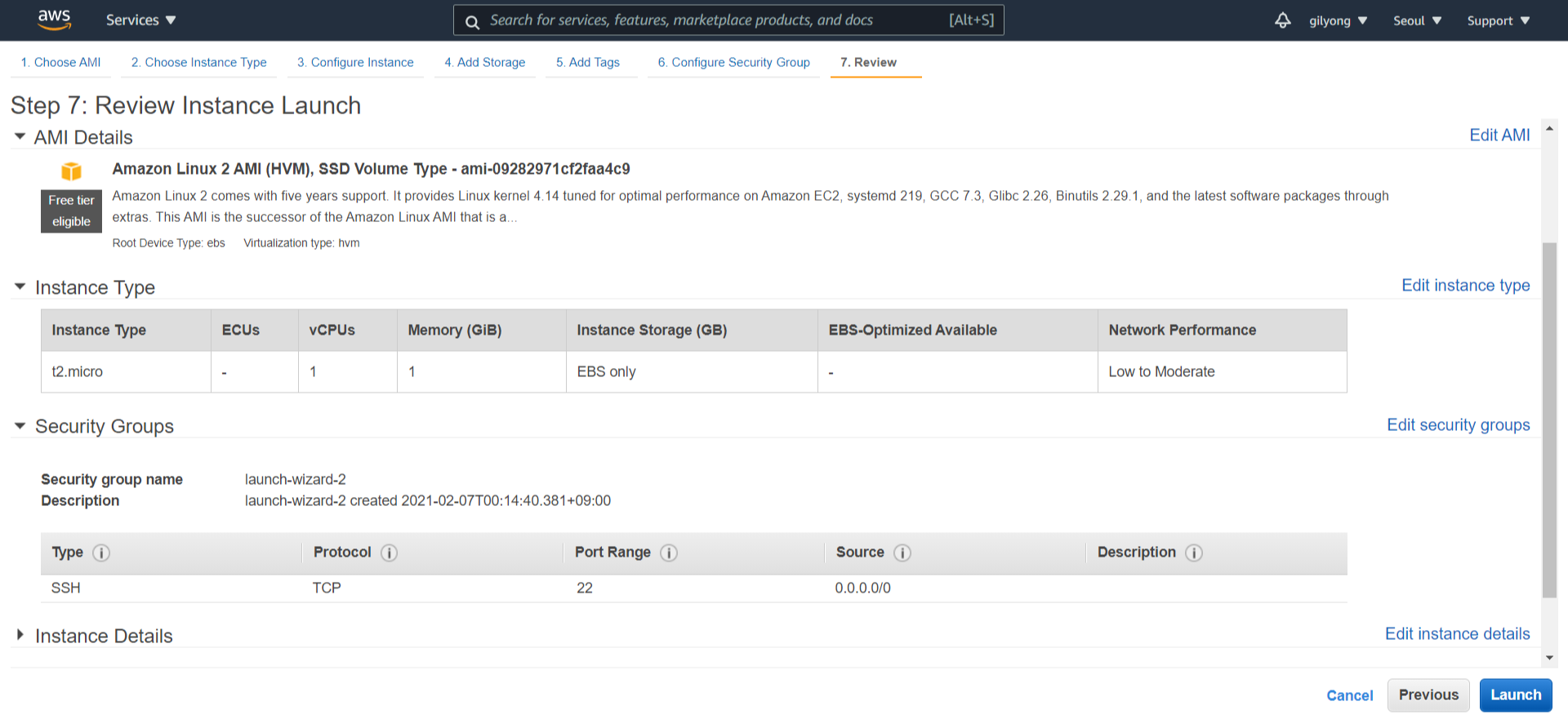Click the TCP protocol cell
The width and height of the screenshot is (1568, 728).
tap(327, 588)
